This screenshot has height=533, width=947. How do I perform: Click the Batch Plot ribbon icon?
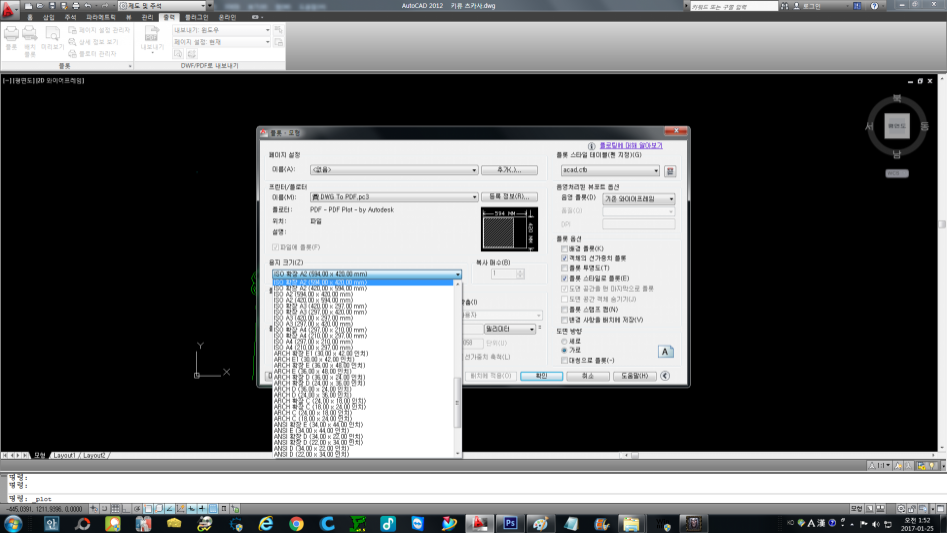pyautogui.click(x=30, y=34)
